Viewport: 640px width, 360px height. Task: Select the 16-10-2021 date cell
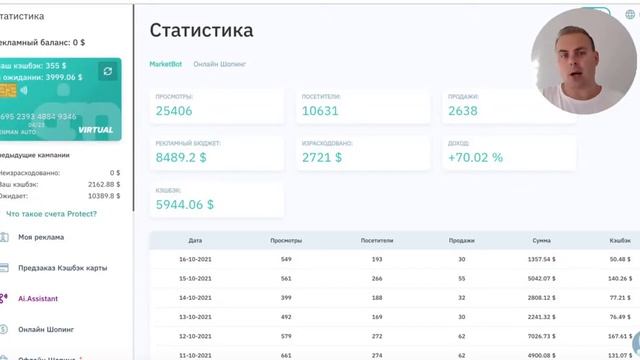point(195,259)
